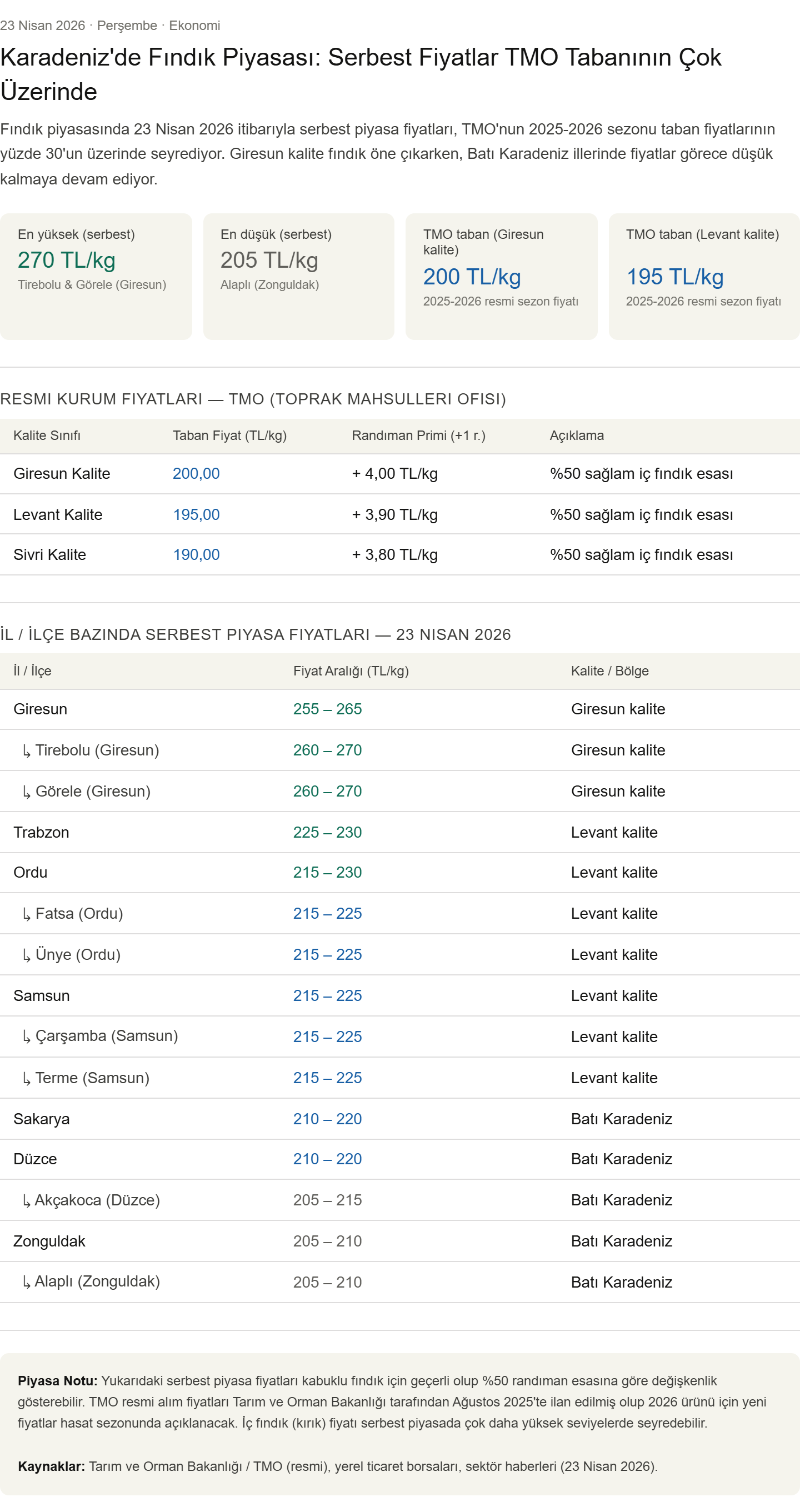Click the Giresun Kalite base price 200,00

tap(196, 474)
